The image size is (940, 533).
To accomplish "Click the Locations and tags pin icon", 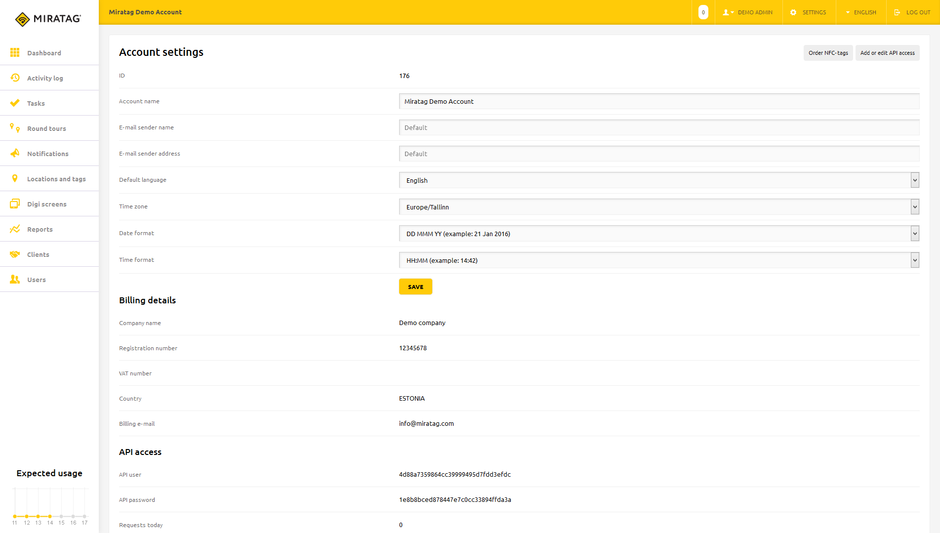I will click(15, 179).
